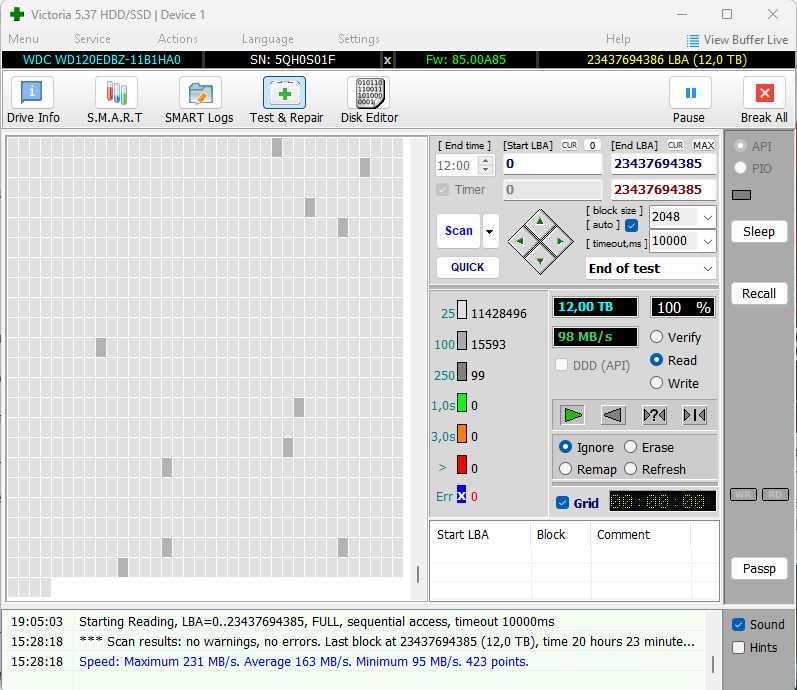Open the Service menu
This screenshot has height=690, width=797.
(x=92, y=39)
